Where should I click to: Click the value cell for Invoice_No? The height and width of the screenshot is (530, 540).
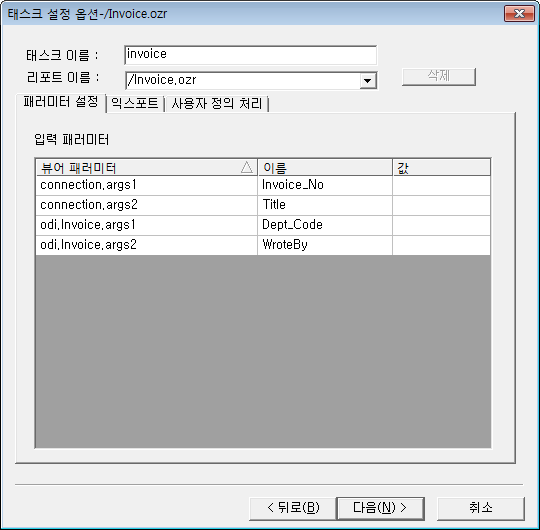[x=442, y=186]
